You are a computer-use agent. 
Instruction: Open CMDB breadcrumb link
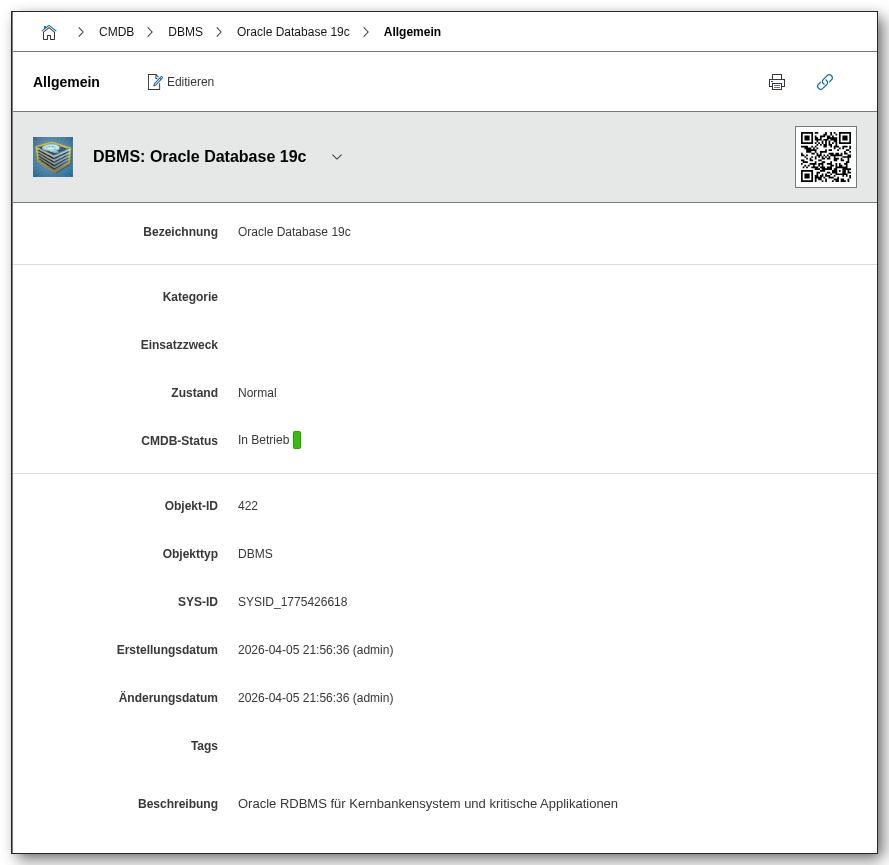click(x=116, y=32)
